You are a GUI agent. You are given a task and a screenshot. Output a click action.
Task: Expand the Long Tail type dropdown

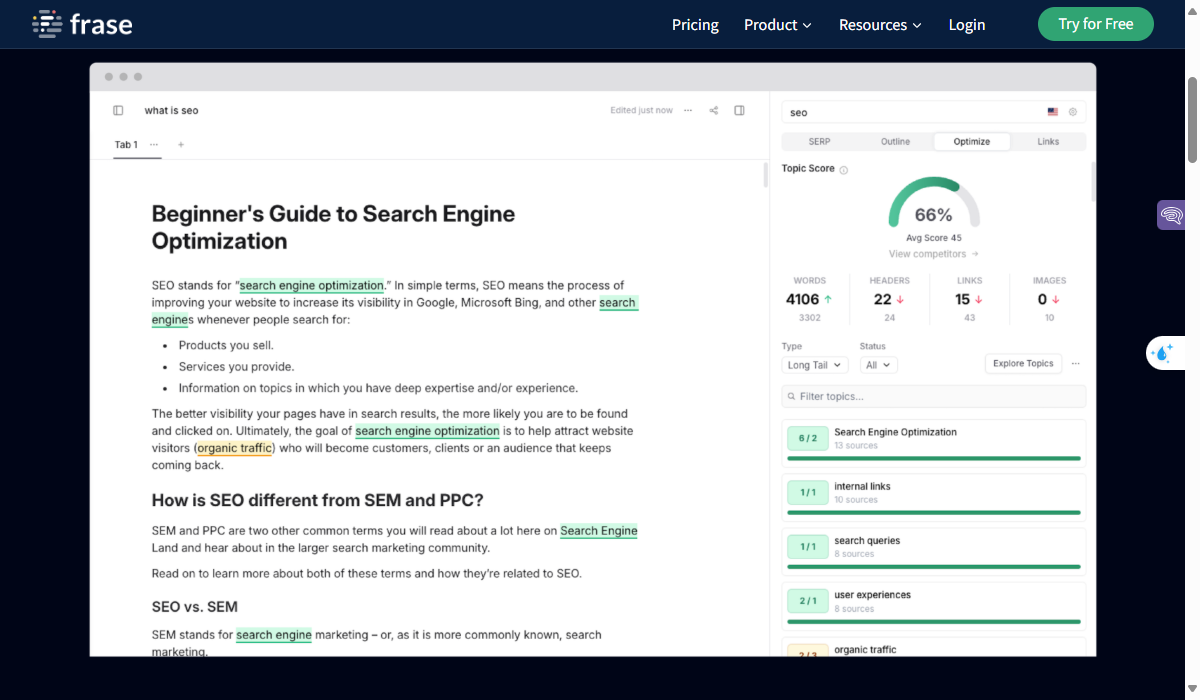[x=815, y=365]
